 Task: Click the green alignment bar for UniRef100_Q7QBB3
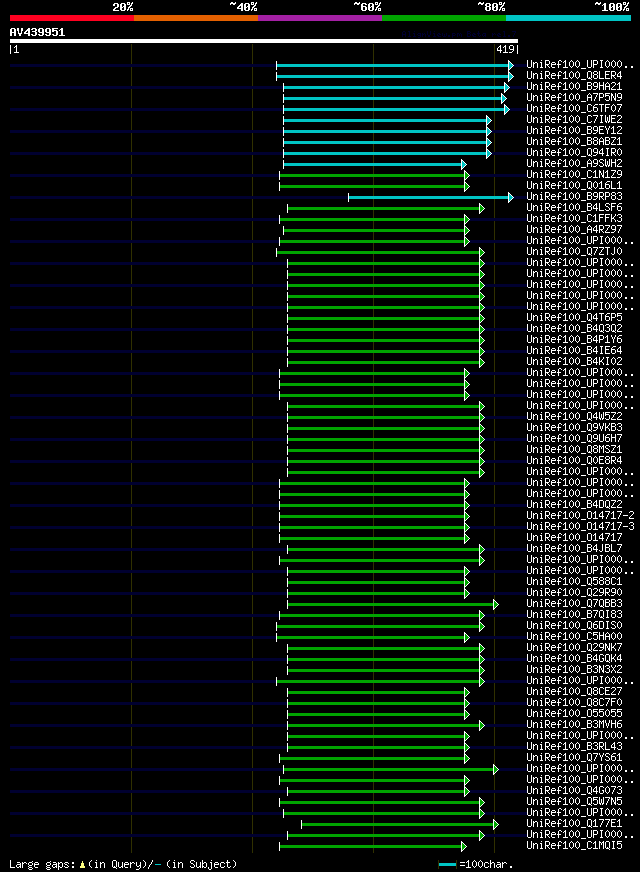(x=393, y=604)
